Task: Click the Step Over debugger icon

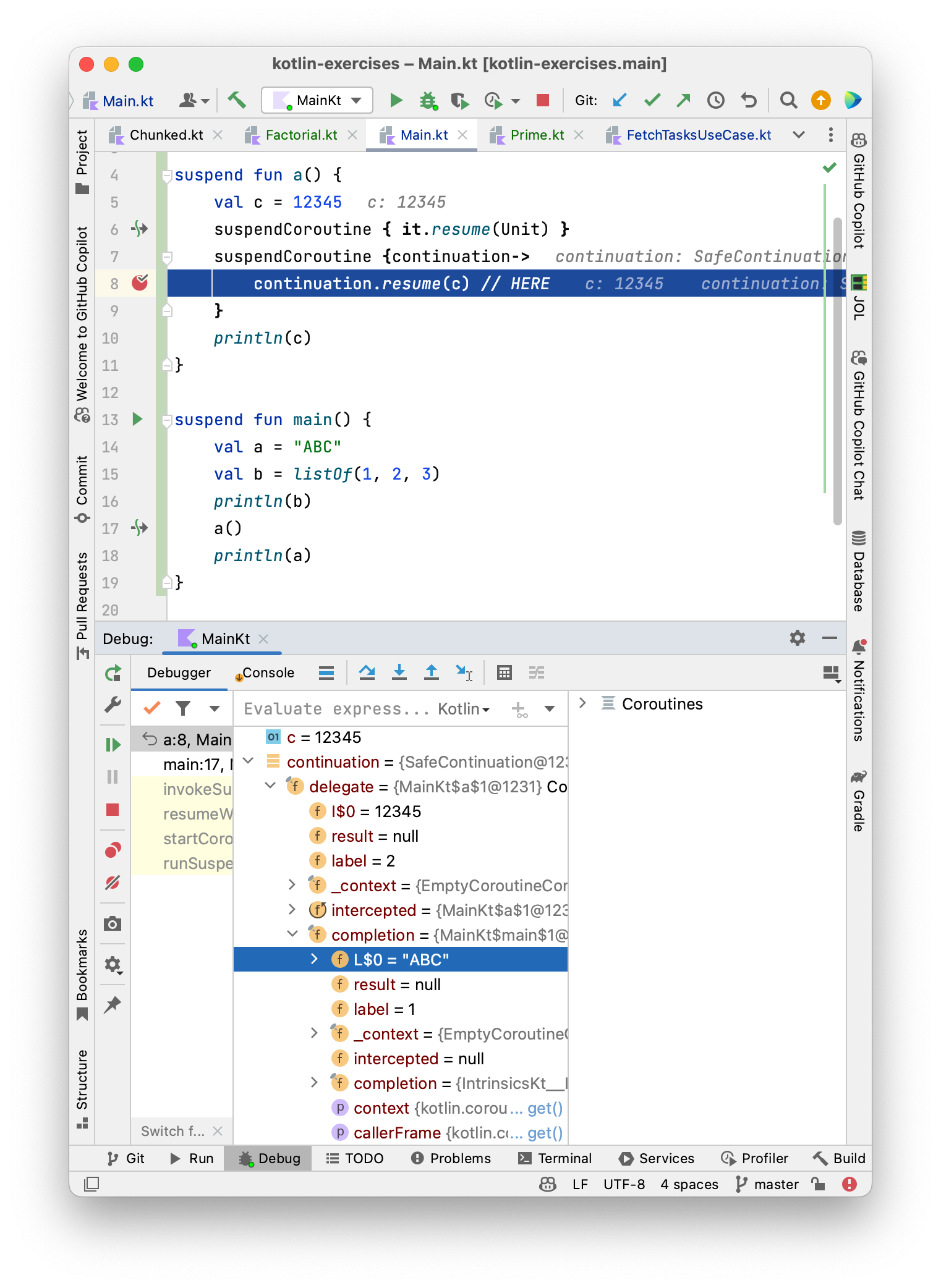Action: [367, 672]
